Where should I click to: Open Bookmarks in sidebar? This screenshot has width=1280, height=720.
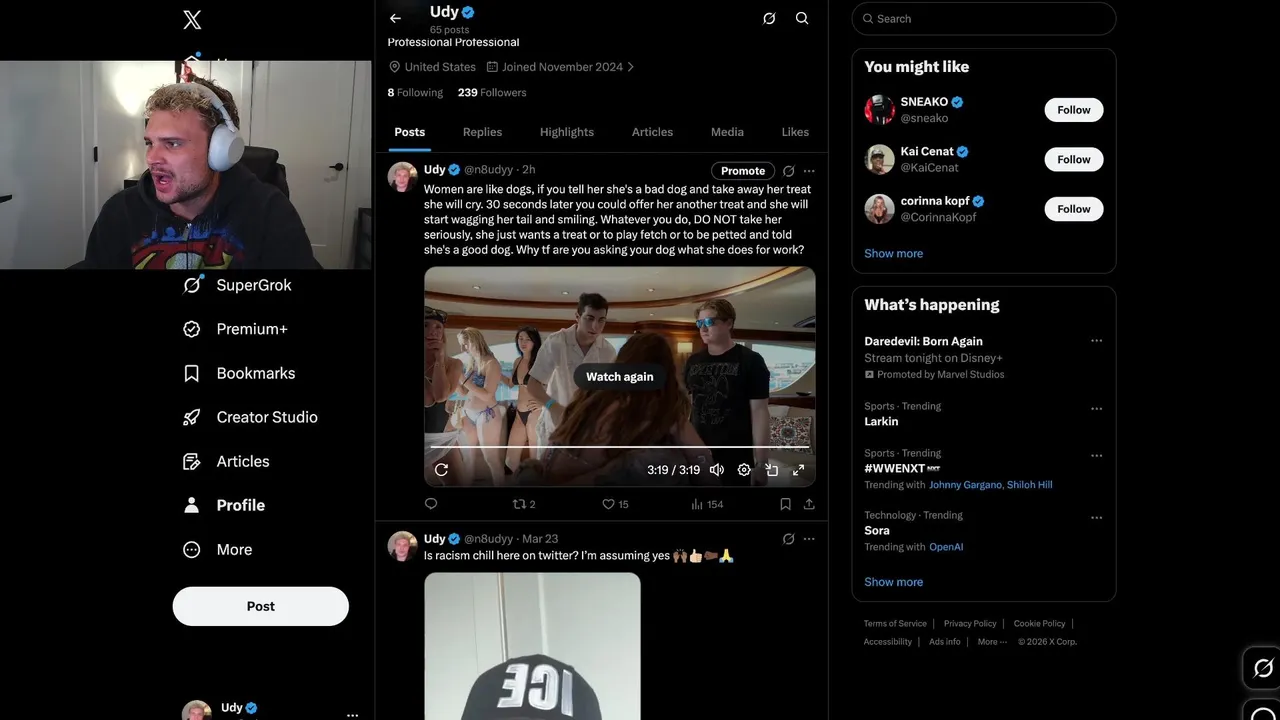(239, 373)
